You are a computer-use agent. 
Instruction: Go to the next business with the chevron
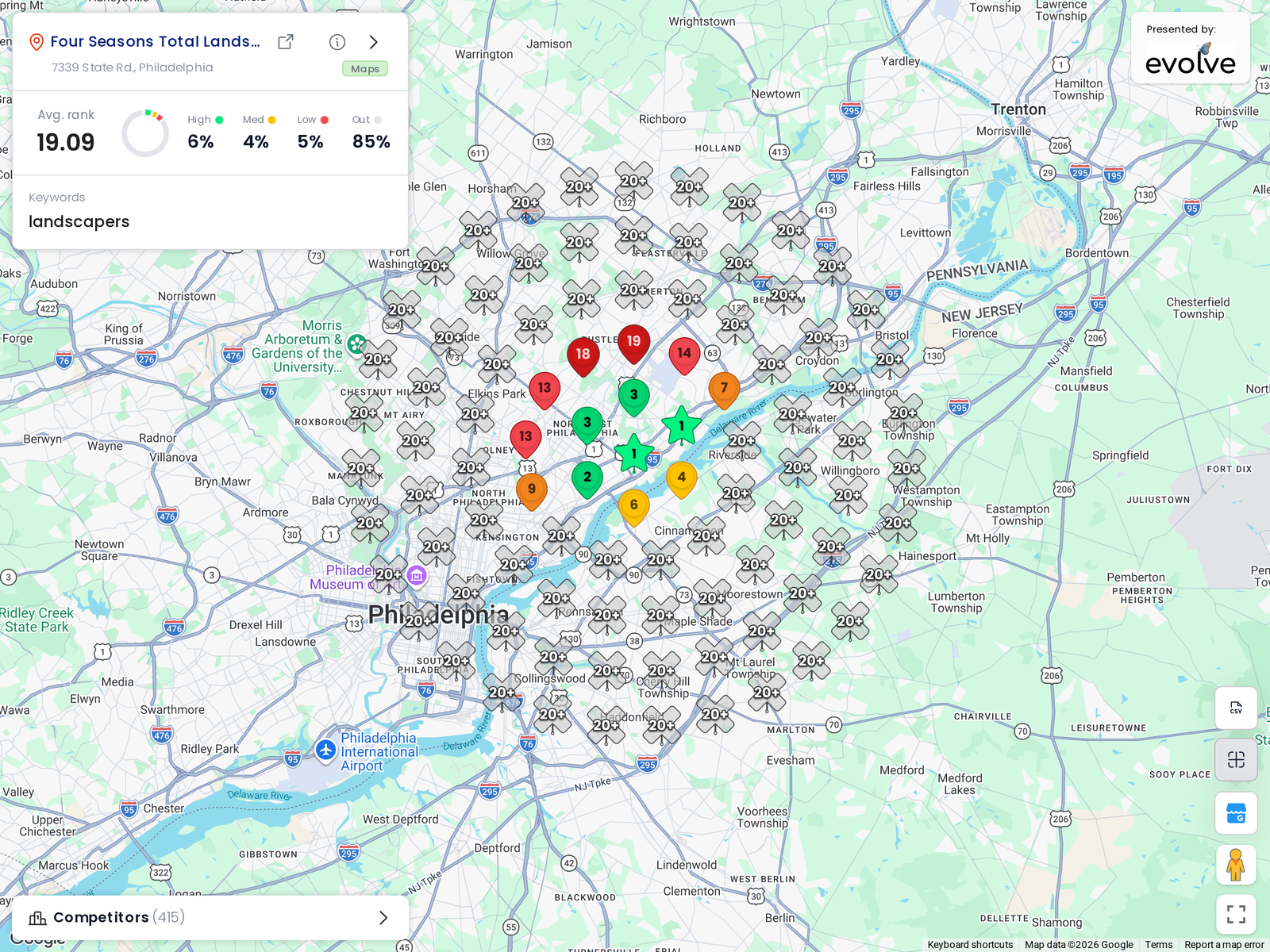[x=374, y=42]
